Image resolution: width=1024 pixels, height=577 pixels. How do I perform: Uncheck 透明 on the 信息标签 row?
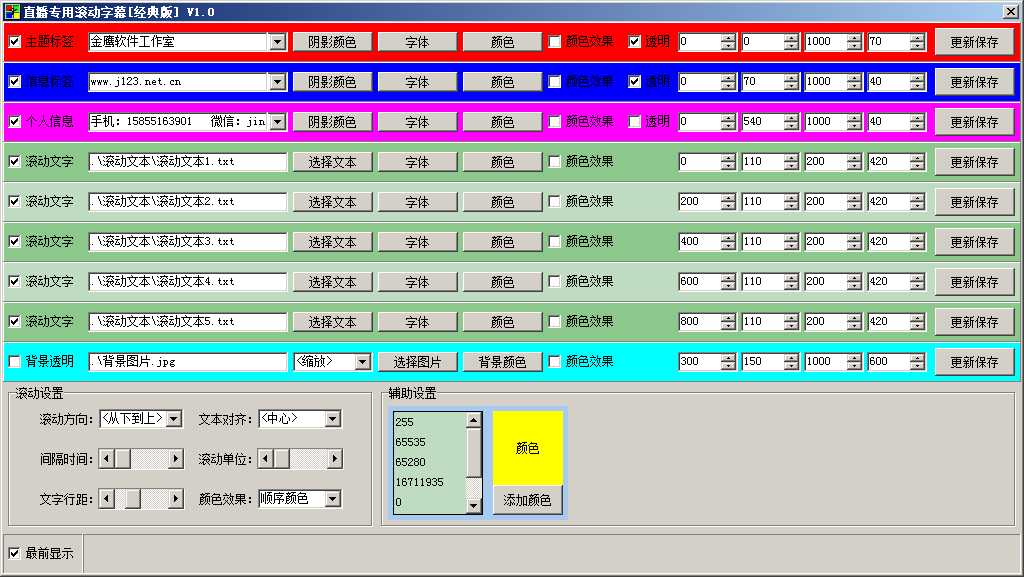(x=634, y=81)
